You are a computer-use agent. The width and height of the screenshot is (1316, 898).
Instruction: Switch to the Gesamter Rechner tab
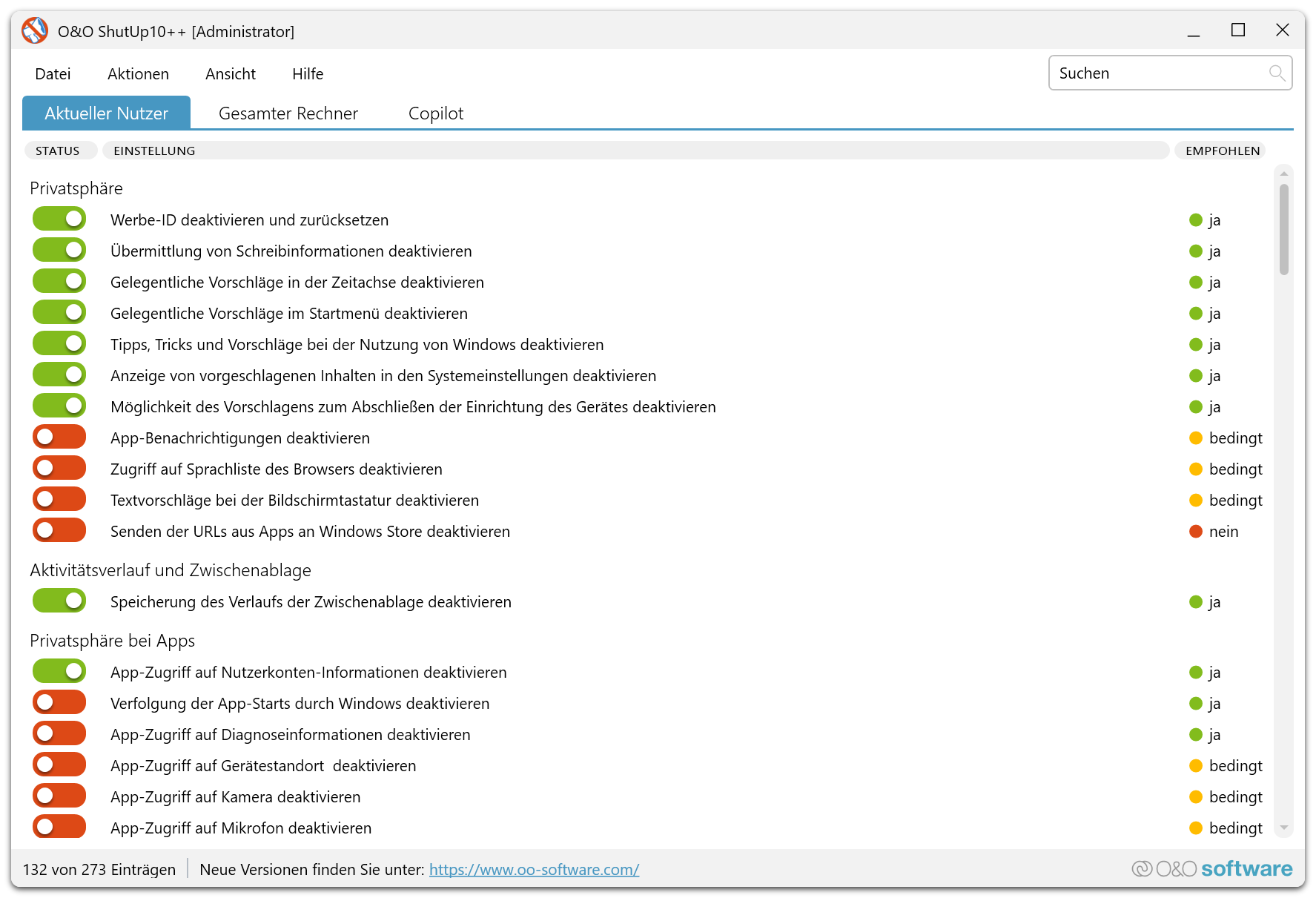point(288,113)
